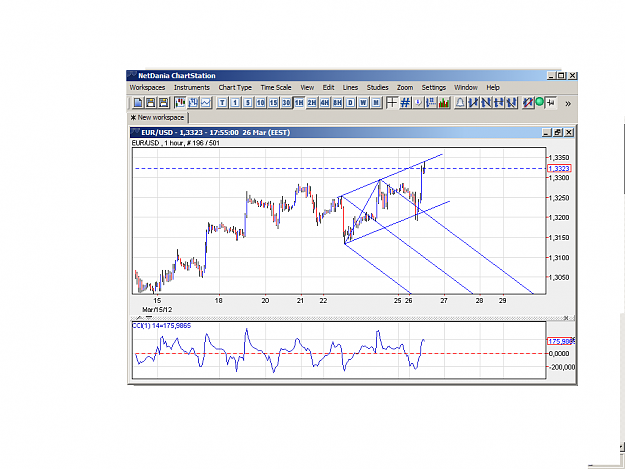This screenshot has width=625, height=469.
Task: Click the 1,3350 price axis label
Action: click(559, 158)
